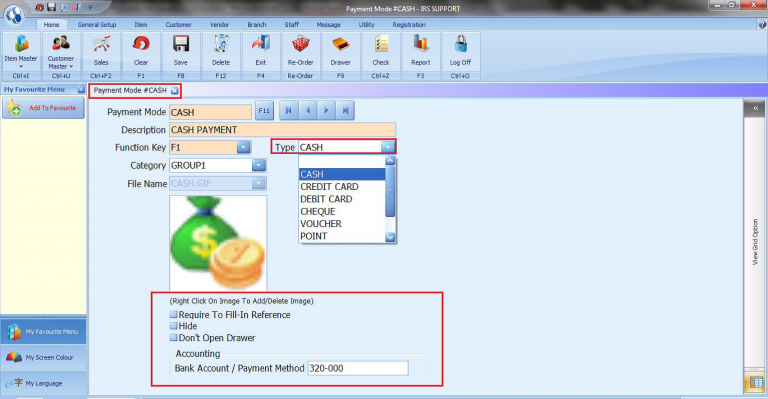Go to first record navigation arrow
768x399 pixels.
point(288,111)
